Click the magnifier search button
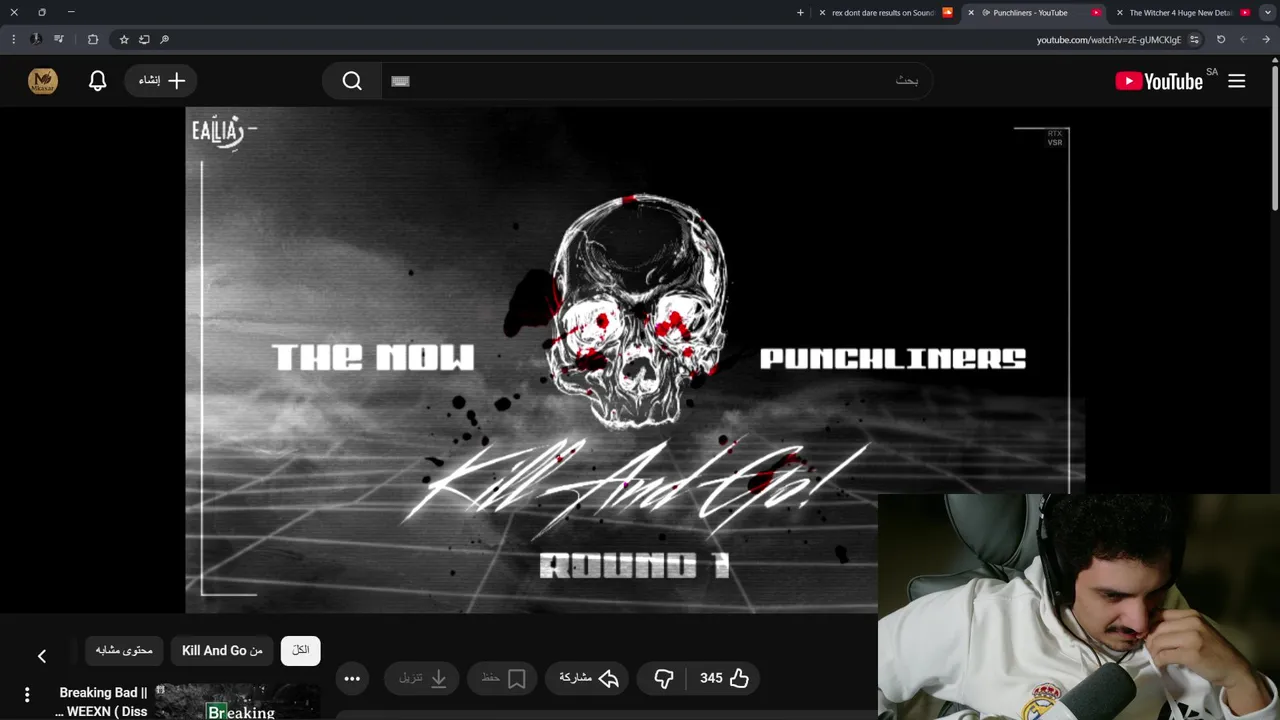 point(352,81)
